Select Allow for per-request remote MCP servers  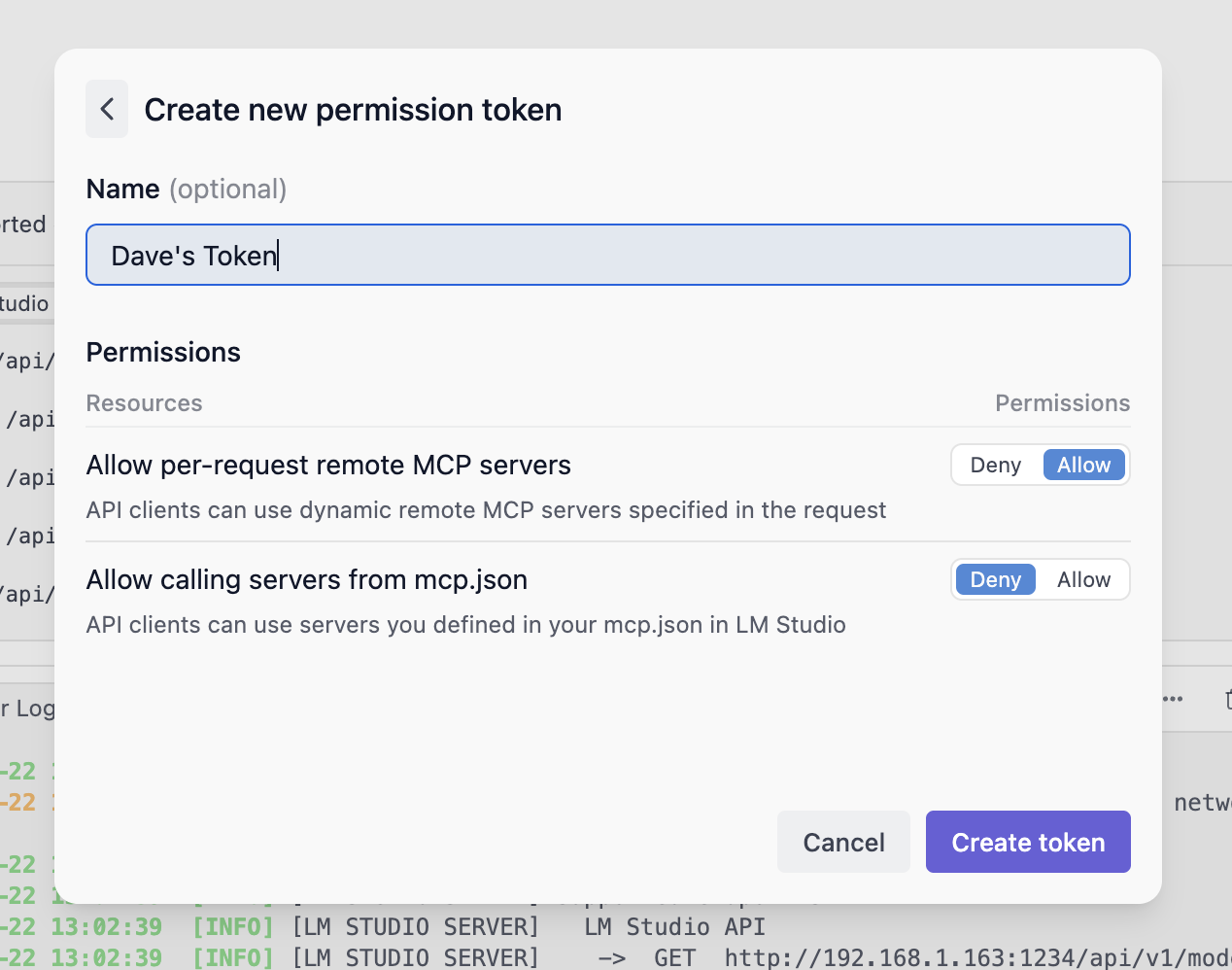[x=1083, y=466]
